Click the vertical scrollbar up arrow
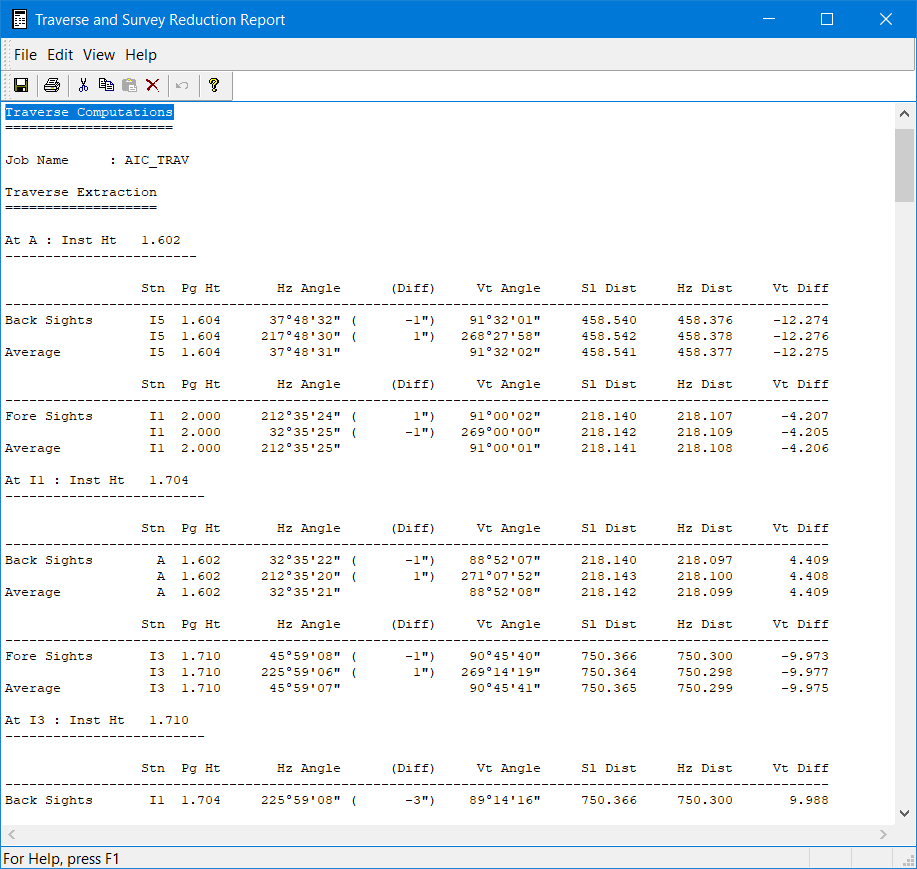 tap(904, 114)
